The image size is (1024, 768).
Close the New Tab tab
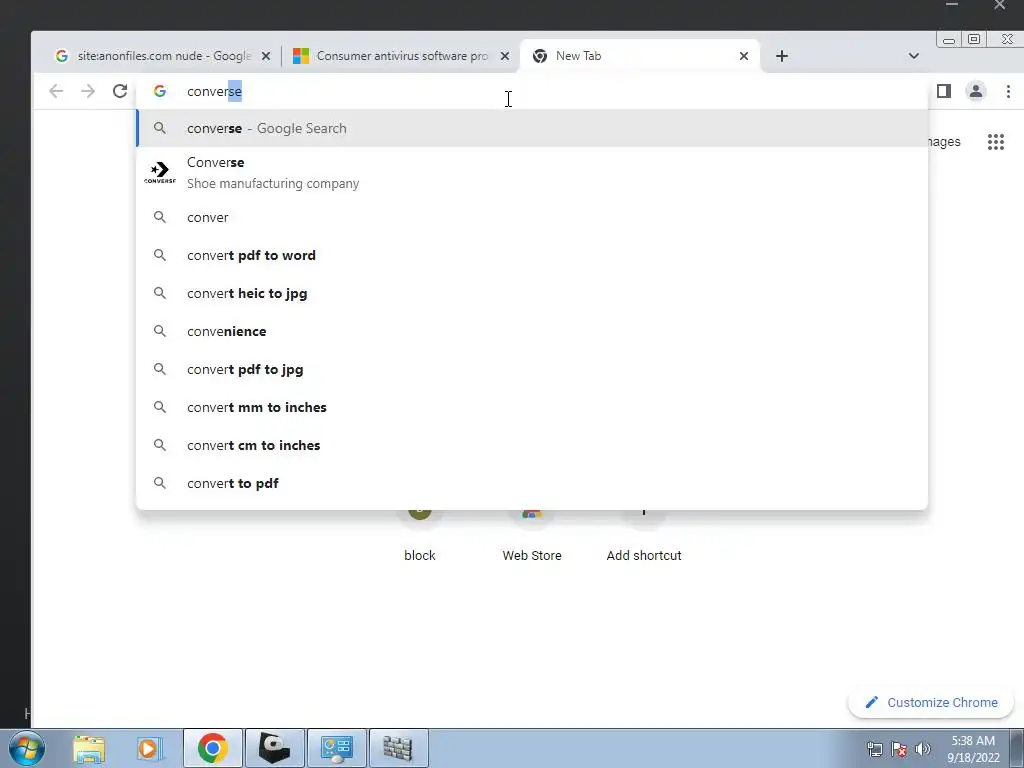pos(743,56)
